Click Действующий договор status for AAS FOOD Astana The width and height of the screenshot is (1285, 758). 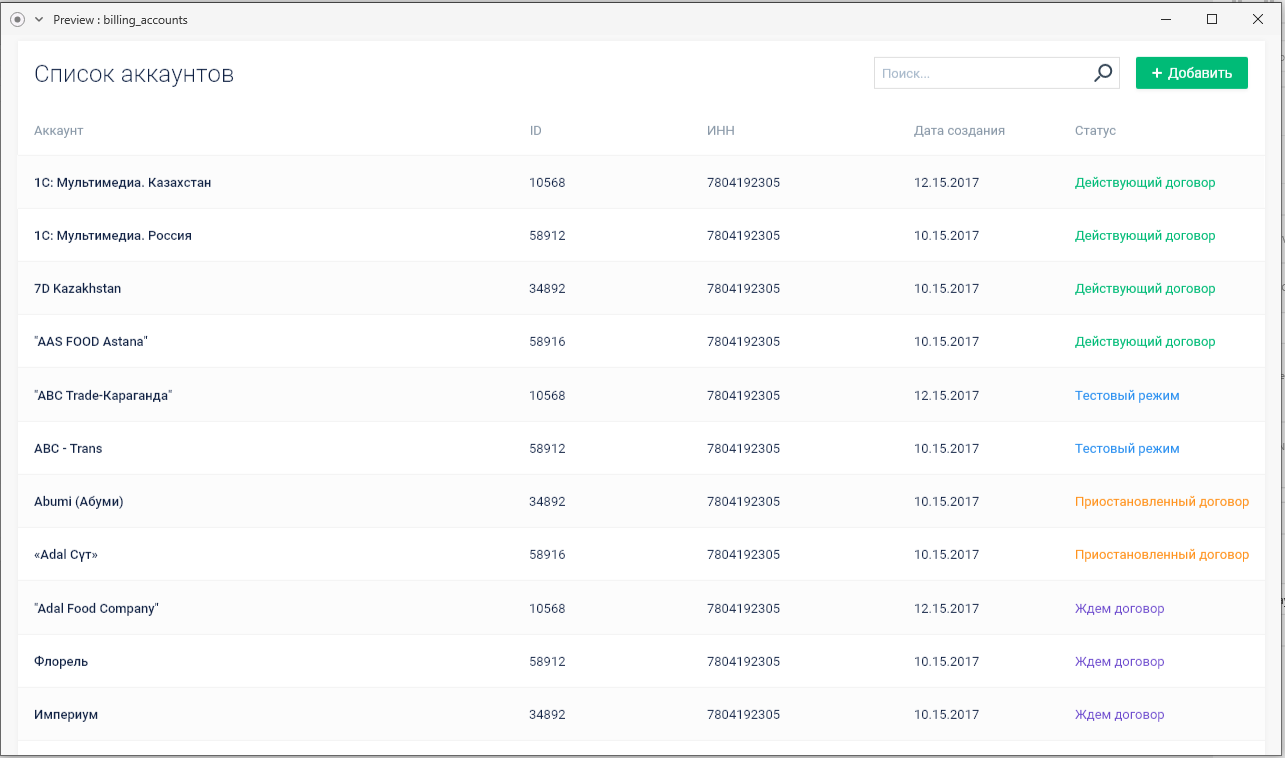tap(1145, 341)
